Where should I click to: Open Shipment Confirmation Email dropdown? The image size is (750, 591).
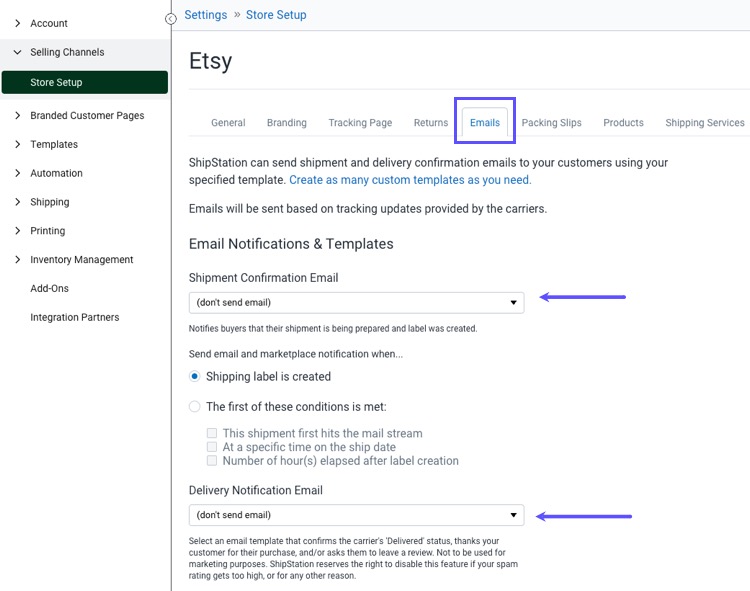click(356, 302)
